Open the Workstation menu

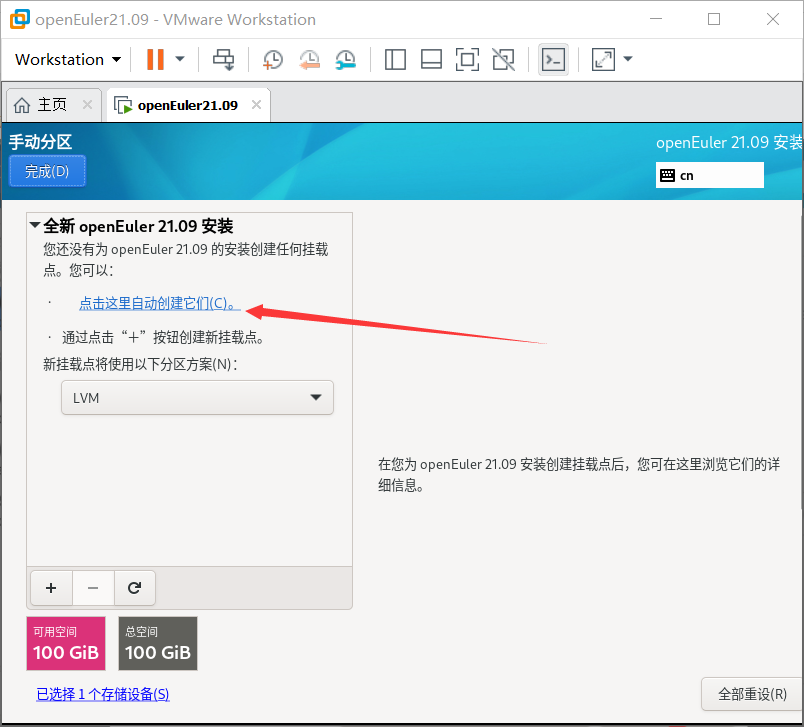[x=68, y=59]
